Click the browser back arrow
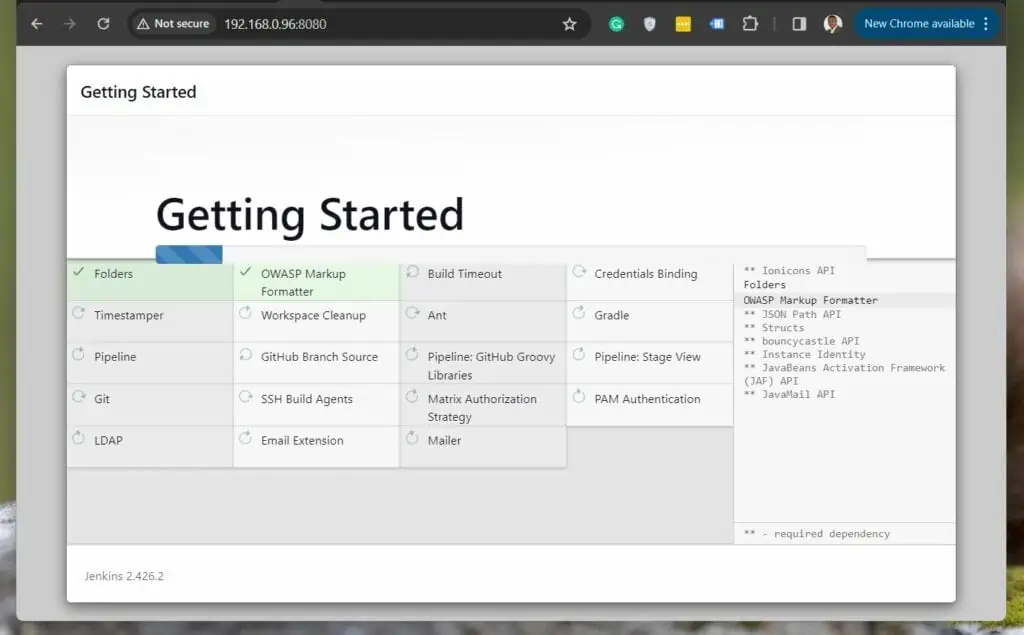This screenshot has width=1024, height=635. pos(37,24)
